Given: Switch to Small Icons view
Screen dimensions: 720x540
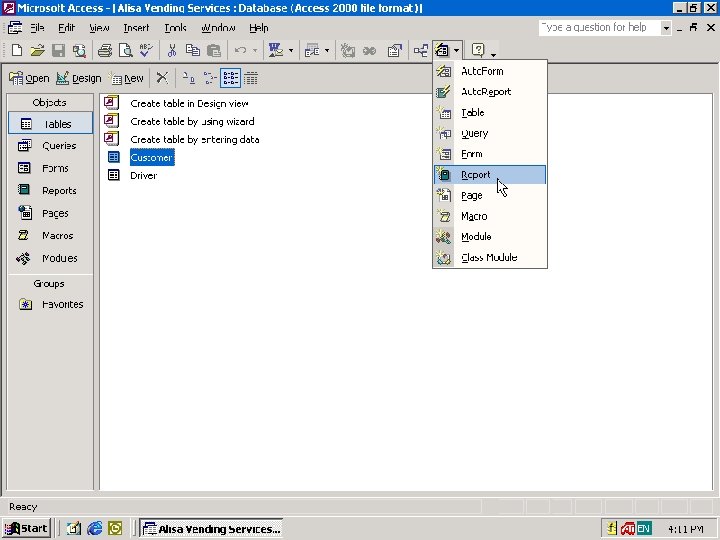Looking at the screenshot, I should [x=209, y=78].
